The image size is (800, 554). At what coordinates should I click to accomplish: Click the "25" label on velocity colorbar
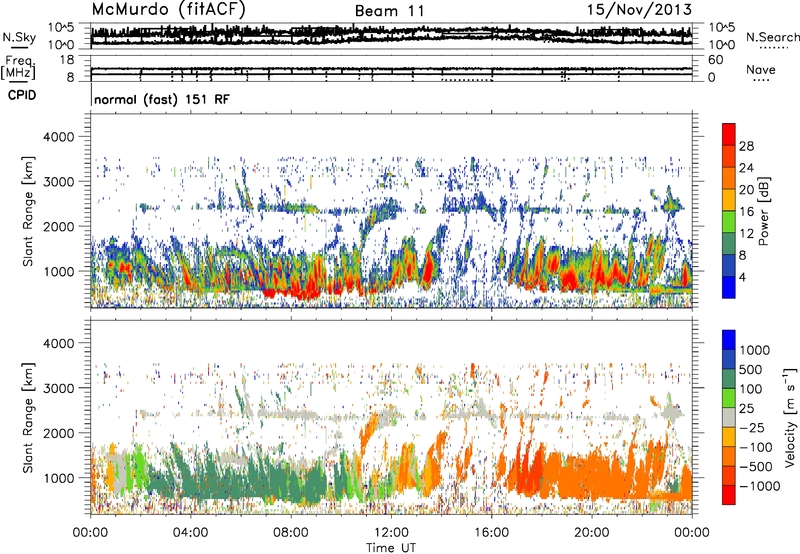tap(746, 408)
